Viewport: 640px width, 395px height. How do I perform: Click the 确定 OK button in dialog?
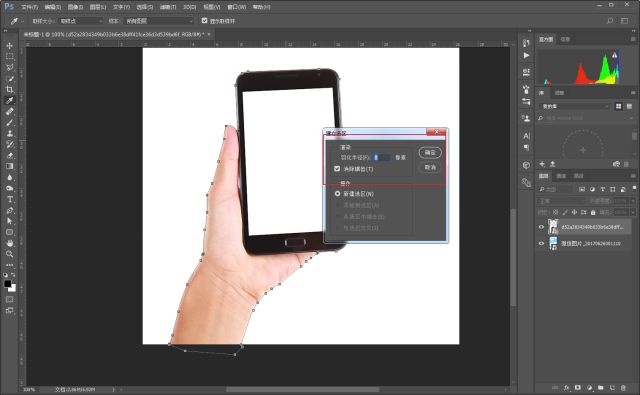click(430, 153)
